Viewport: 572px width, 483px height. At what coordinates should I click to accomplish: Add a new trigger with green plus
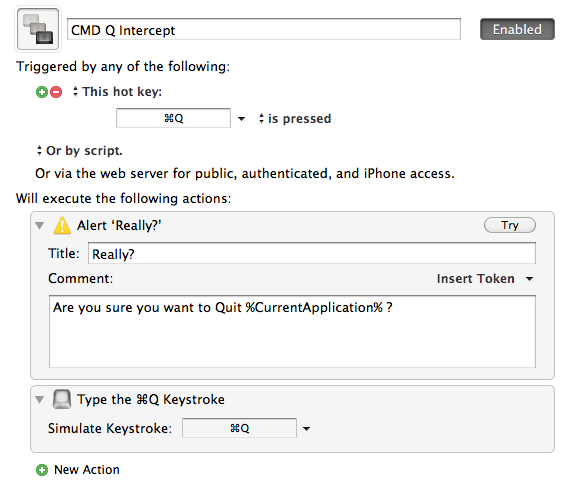click(x=42, y=92)
